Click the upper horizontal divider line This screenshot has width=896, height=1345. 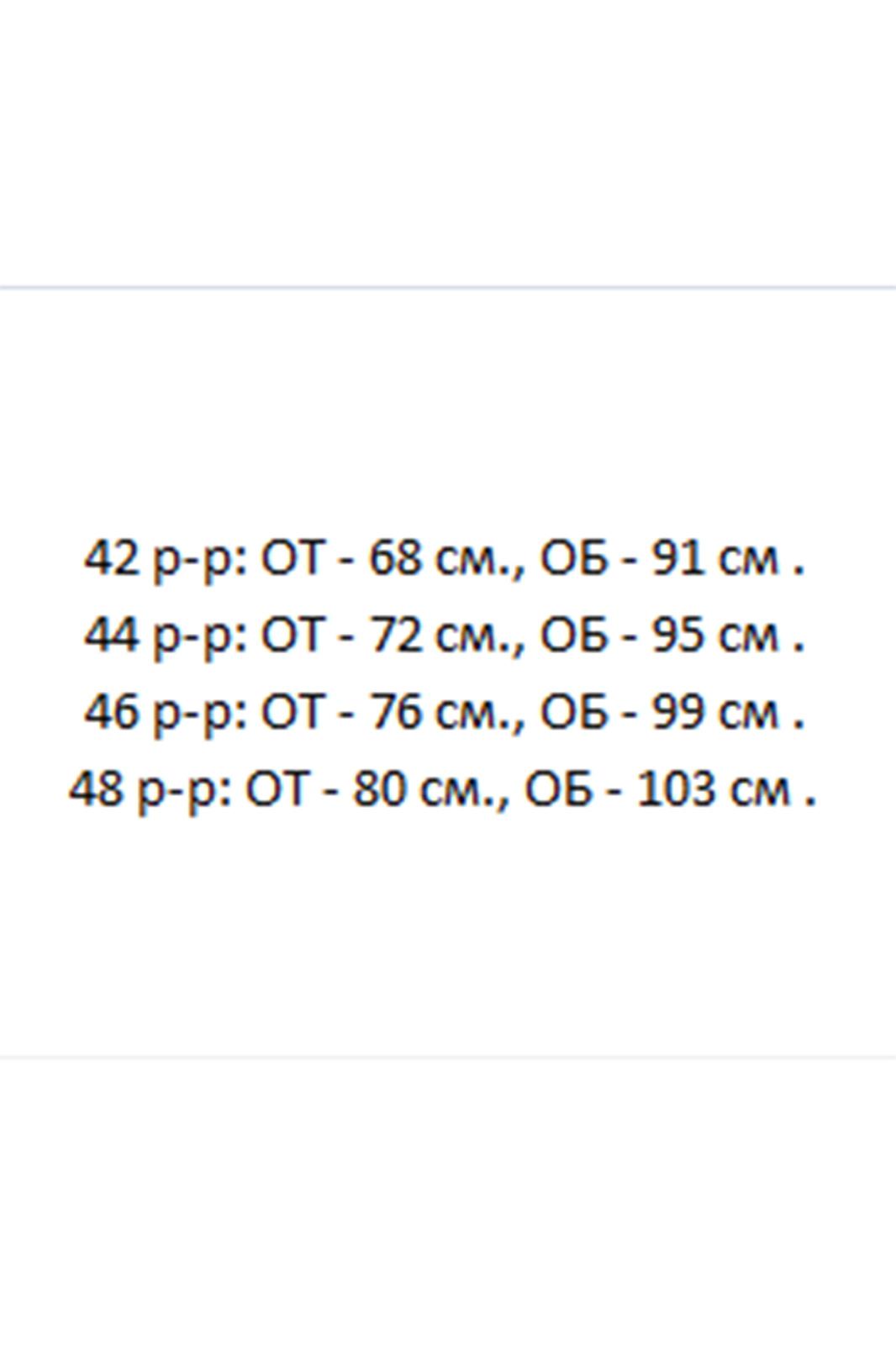pyautogui.click(x=448, y=287)
